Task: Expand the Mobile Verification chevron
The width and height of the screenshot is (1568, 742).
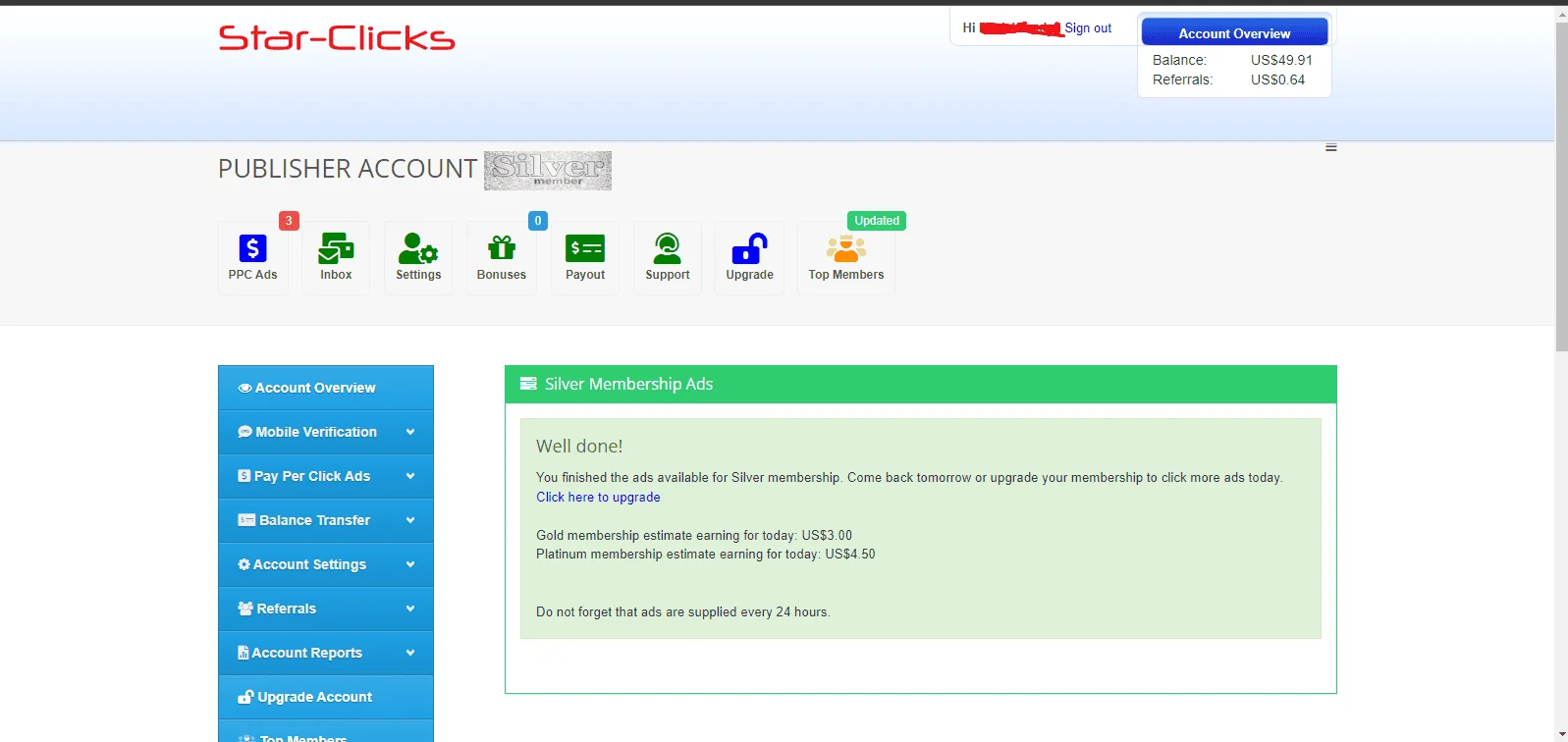Action: [x=410, y=432]
